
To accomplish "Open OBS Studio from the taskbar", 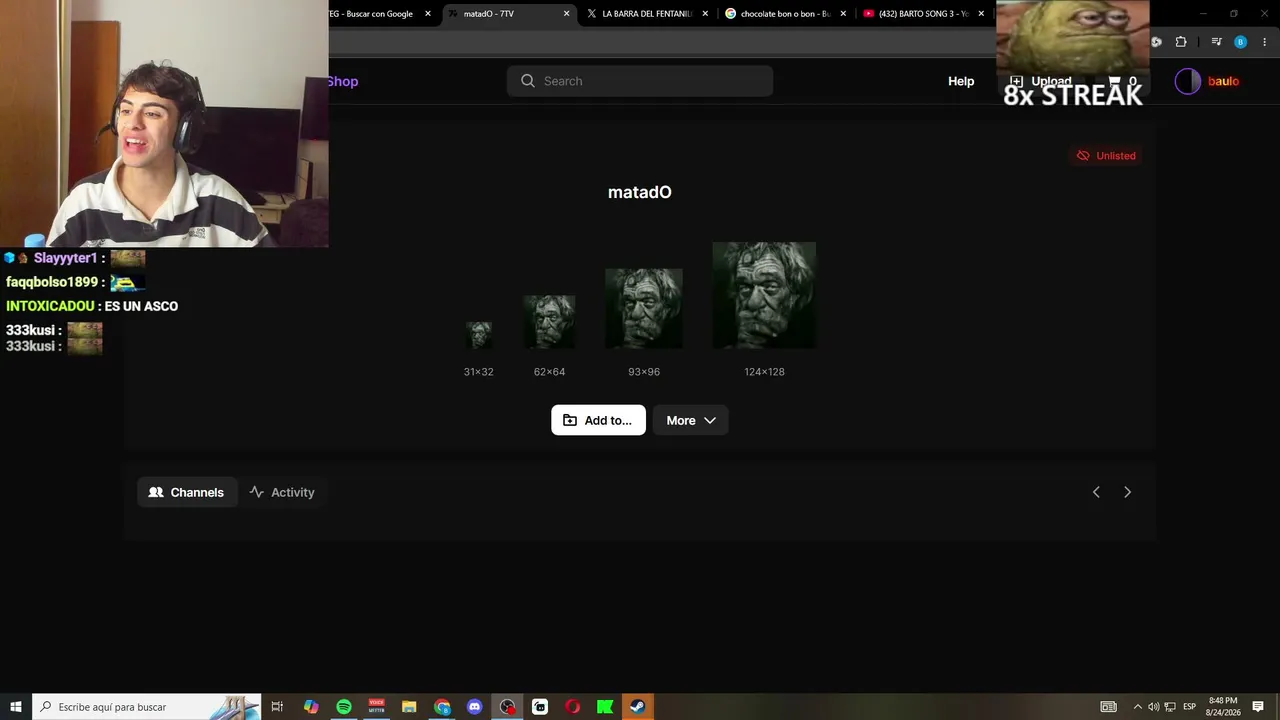I will tap(508, 707).
